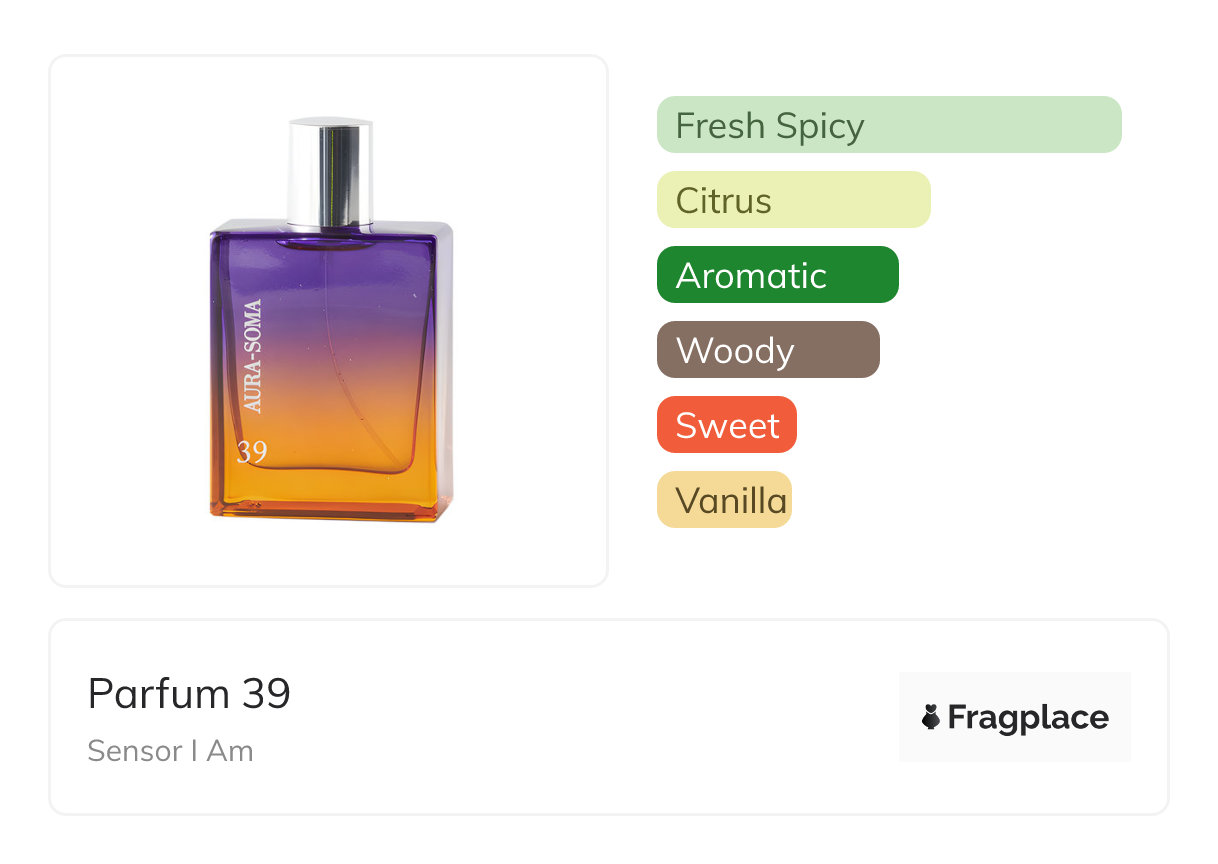Click the Fresh Spicy accord bar
Viewport: 1218px width, 864px height.
(x=889, y=125)
